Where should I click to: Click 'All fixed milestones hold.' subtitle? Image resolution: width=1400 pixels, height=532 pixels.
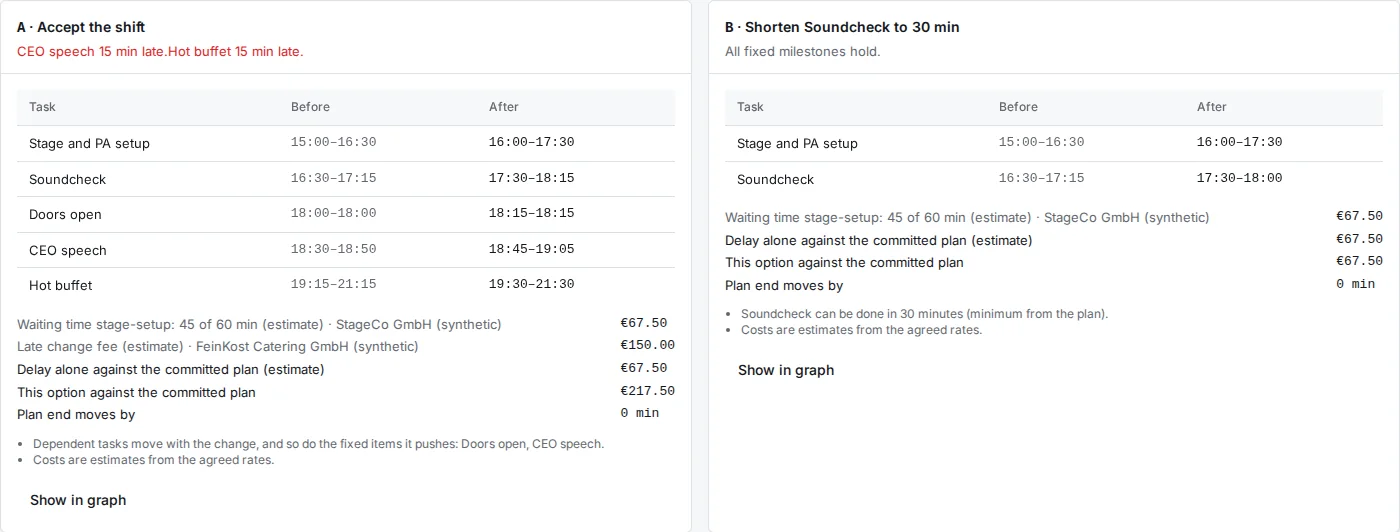point(803,51)
